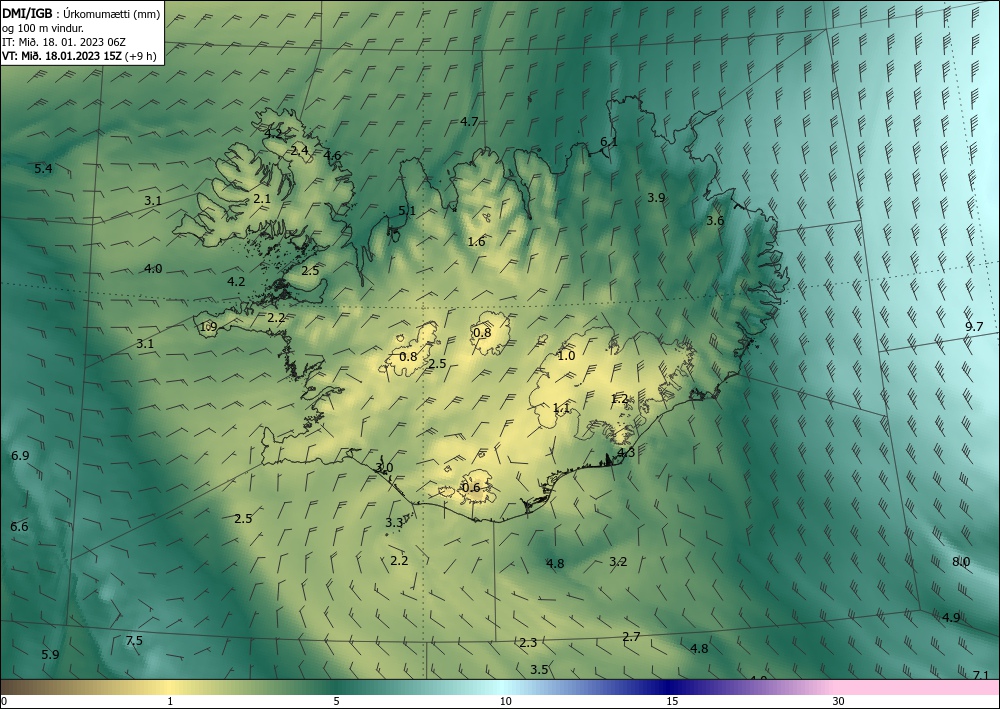
Task: Click the 4.6 value on the map
Action: (x=332, y=156)
